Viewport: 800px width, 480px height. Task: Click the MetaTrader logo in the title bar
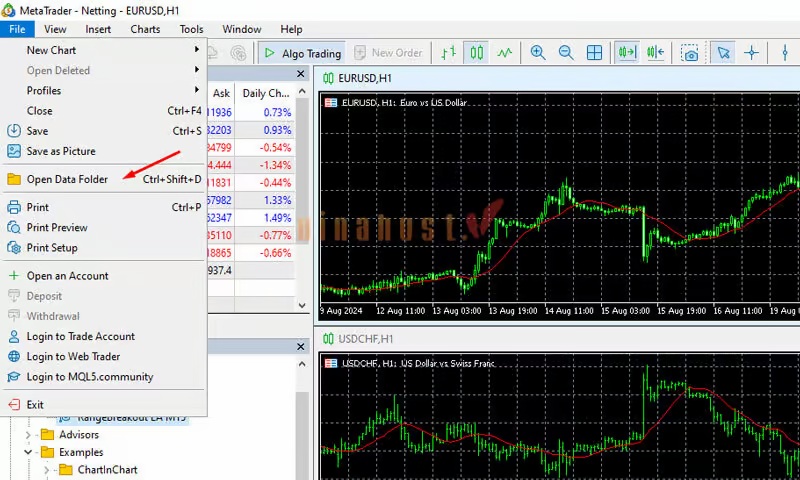pos(8,10)
